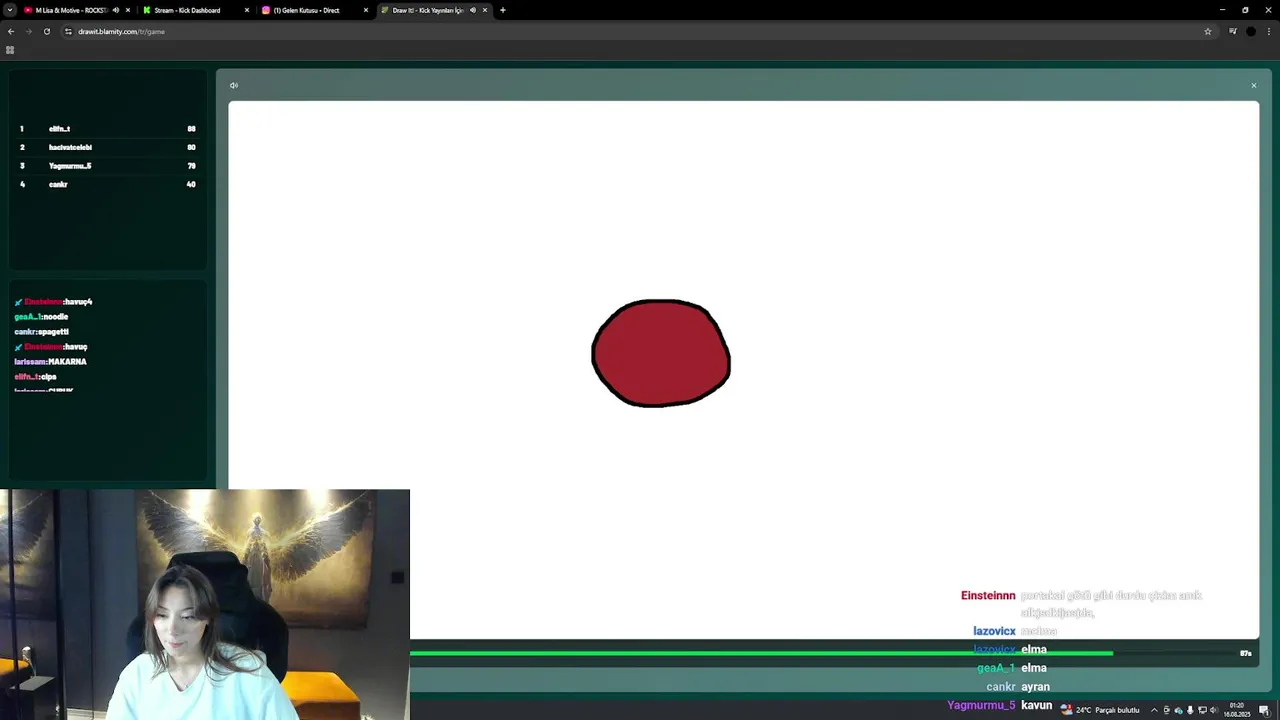
Task: Close the drawing panel with X
Action: [1253, 85]
